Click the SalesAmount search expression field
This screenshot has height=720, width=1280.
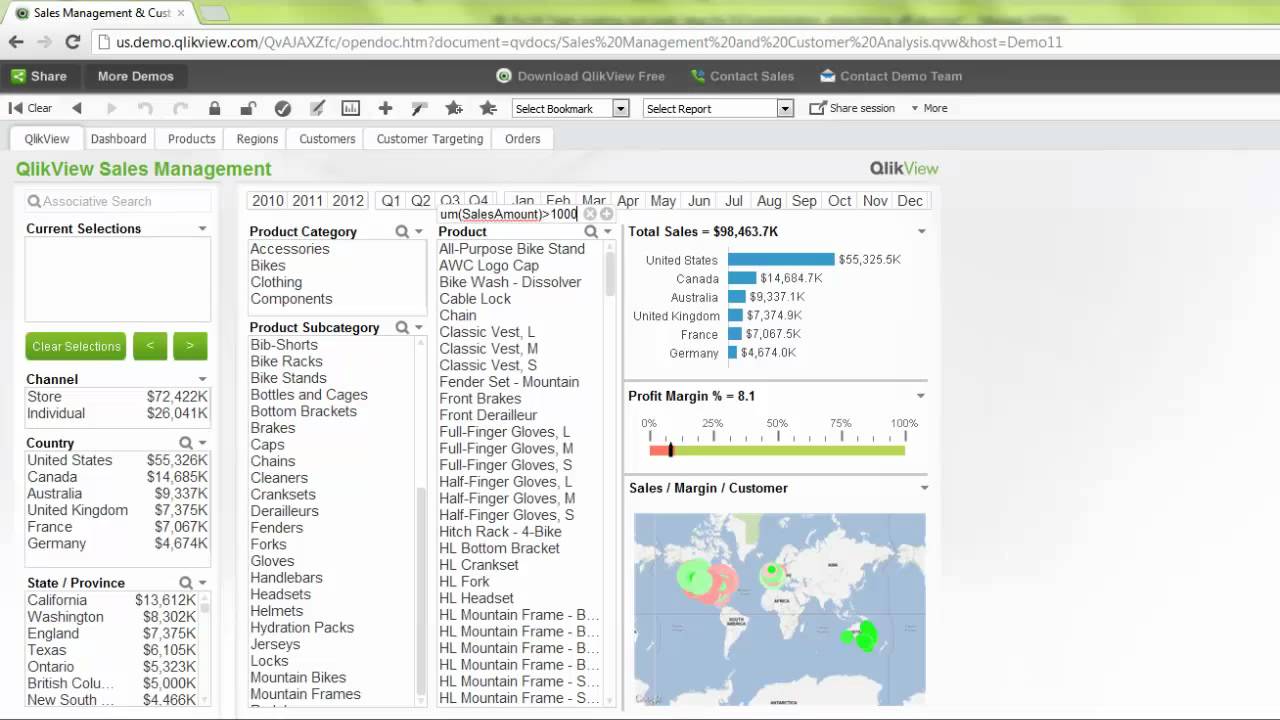point(508,214)
